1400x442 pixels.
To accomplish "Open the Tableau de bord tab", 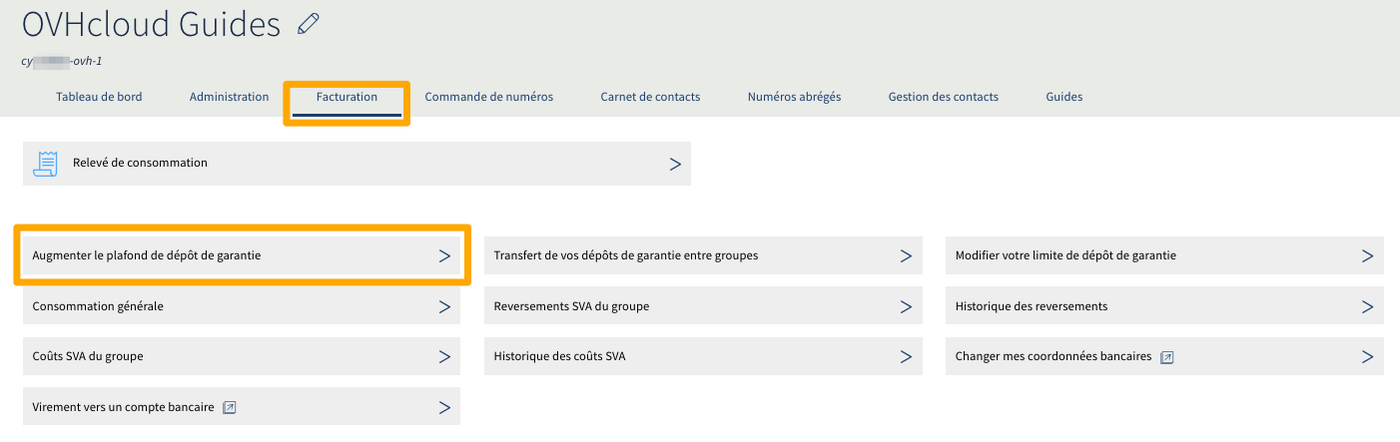I will [x=99, y=97].
